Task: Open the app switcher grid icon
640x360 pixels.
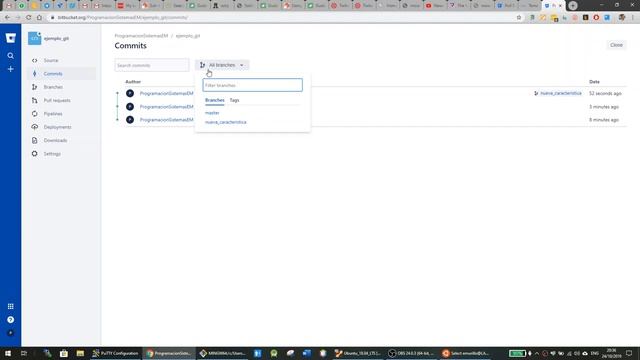Action: 11,306
